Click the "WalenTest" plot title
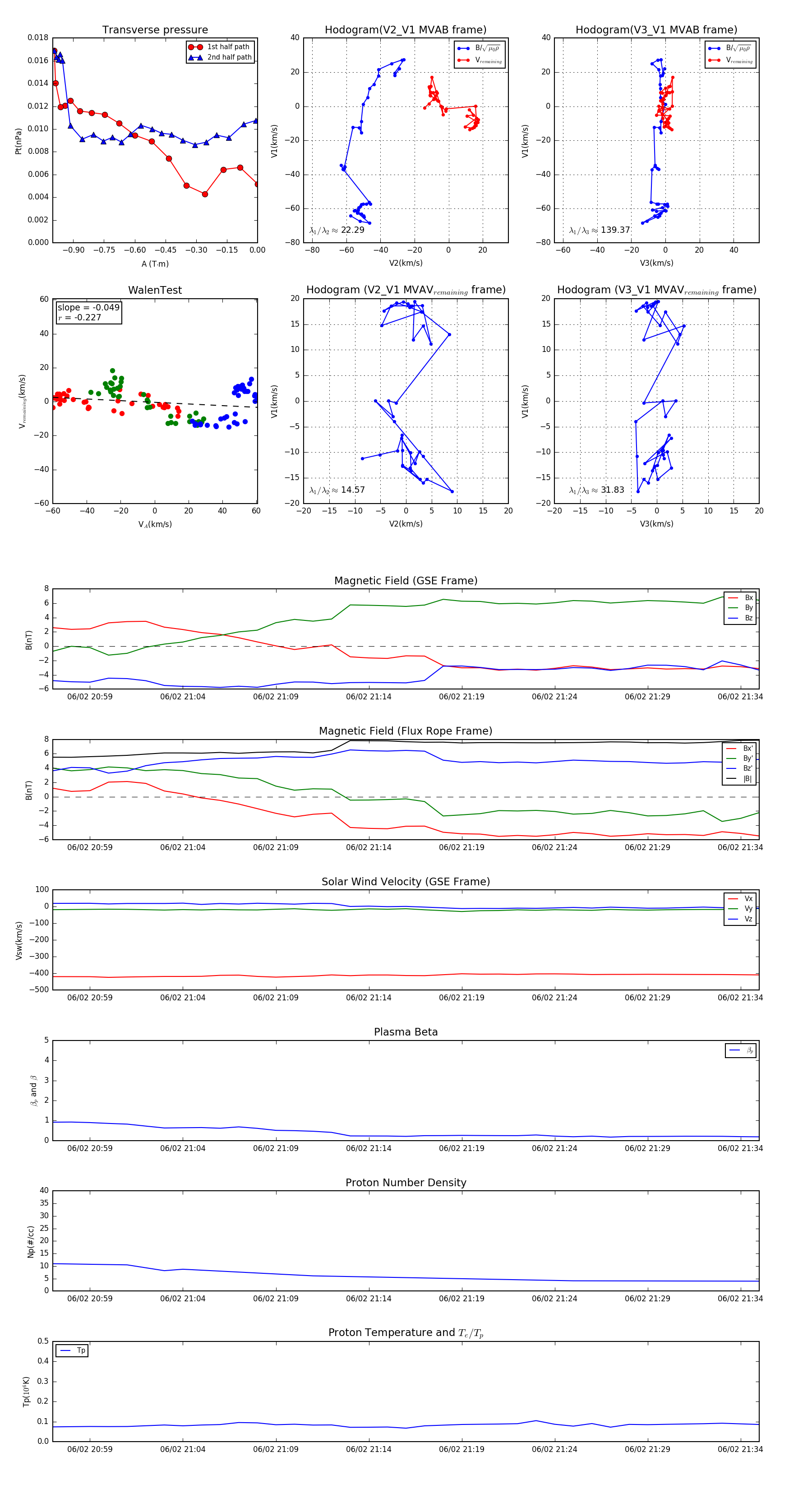The width and height of the screenshot is (812, 1489). (x=155, y=290)
